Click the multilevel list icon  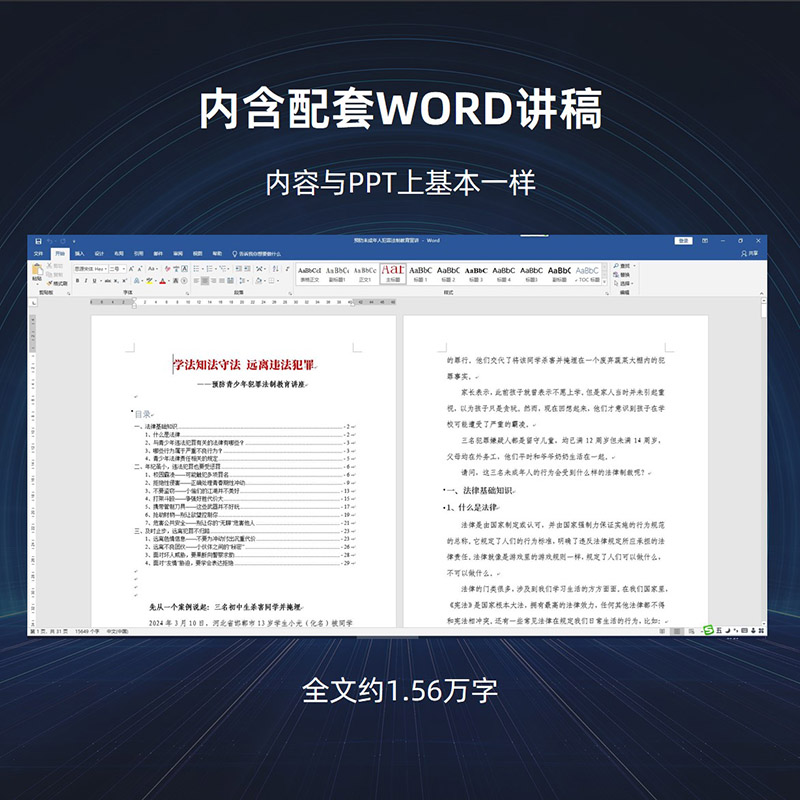tap(223, 268)
